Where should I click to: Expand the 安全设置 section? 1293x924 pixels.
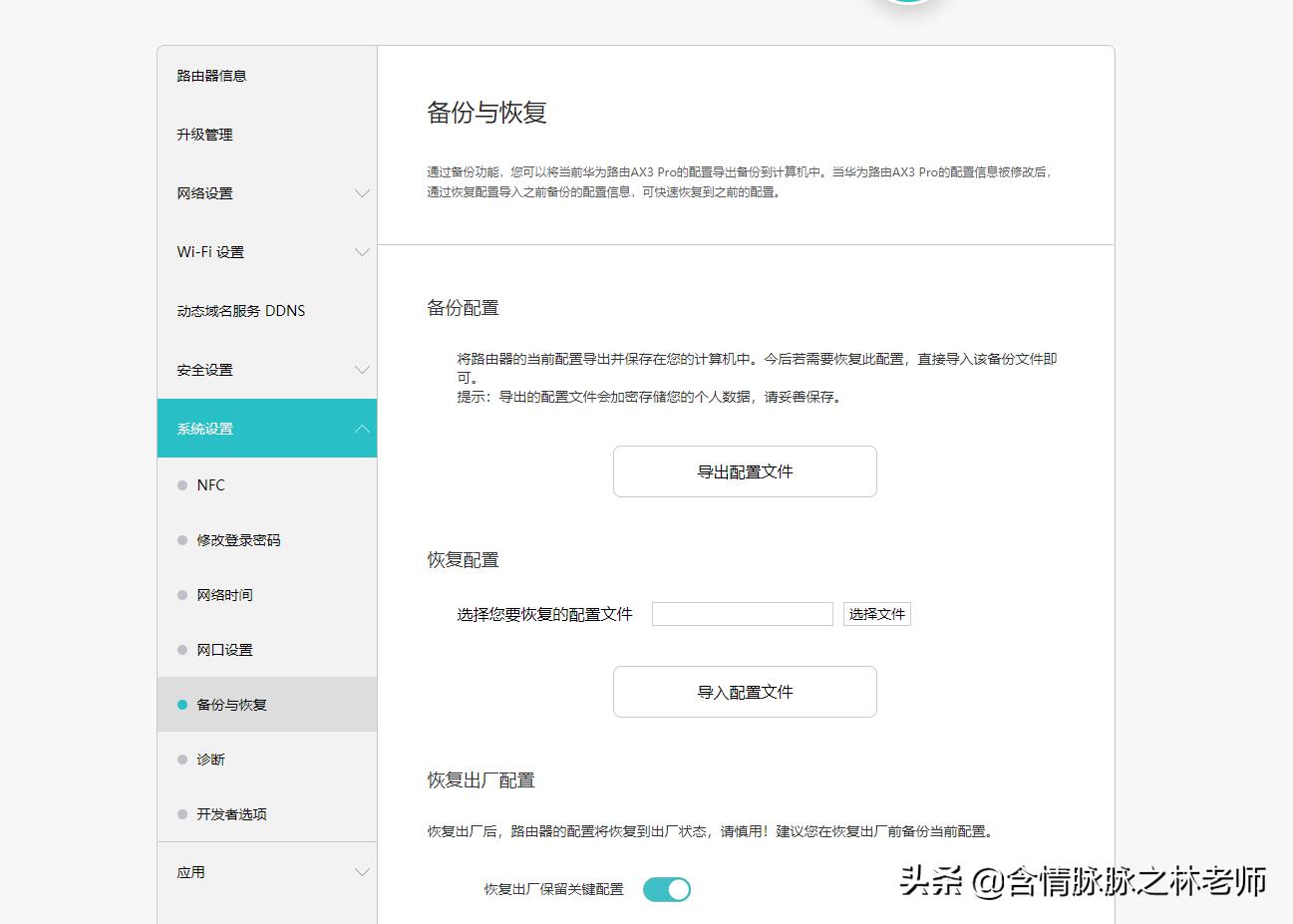point(362,369)
